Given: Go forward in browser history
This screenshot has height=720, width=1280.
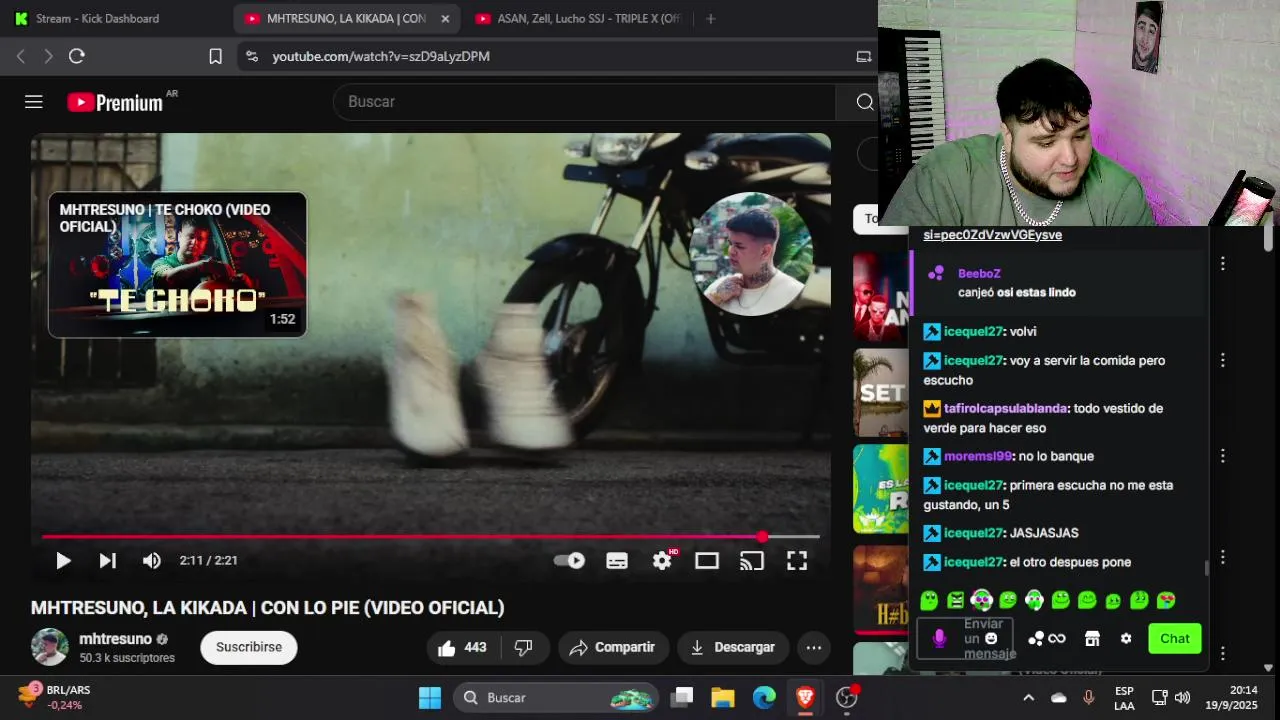Looking at the screenshot, I should coord(48,56).
